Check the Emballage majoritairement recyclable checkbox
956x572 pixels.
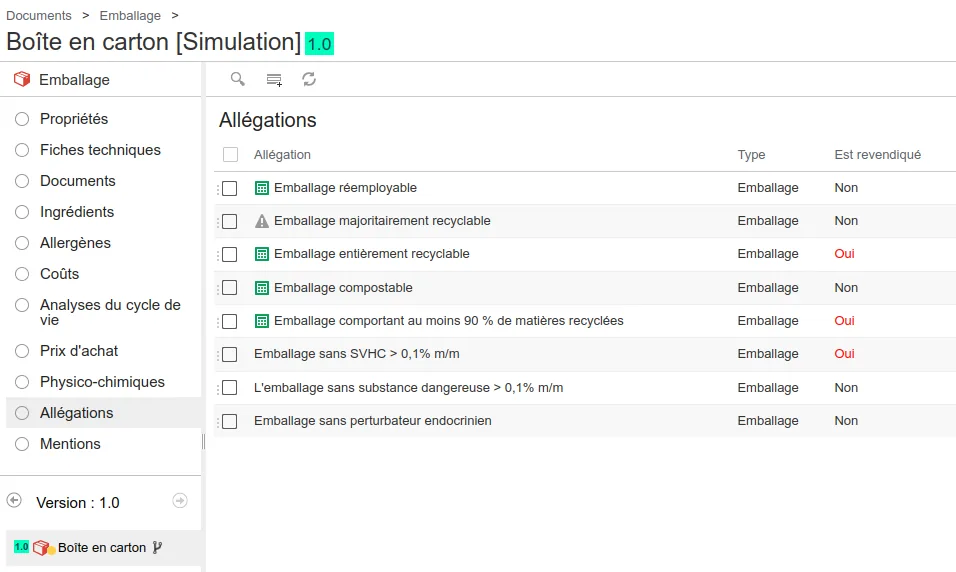pyautogui.click(x=230, y=221)
